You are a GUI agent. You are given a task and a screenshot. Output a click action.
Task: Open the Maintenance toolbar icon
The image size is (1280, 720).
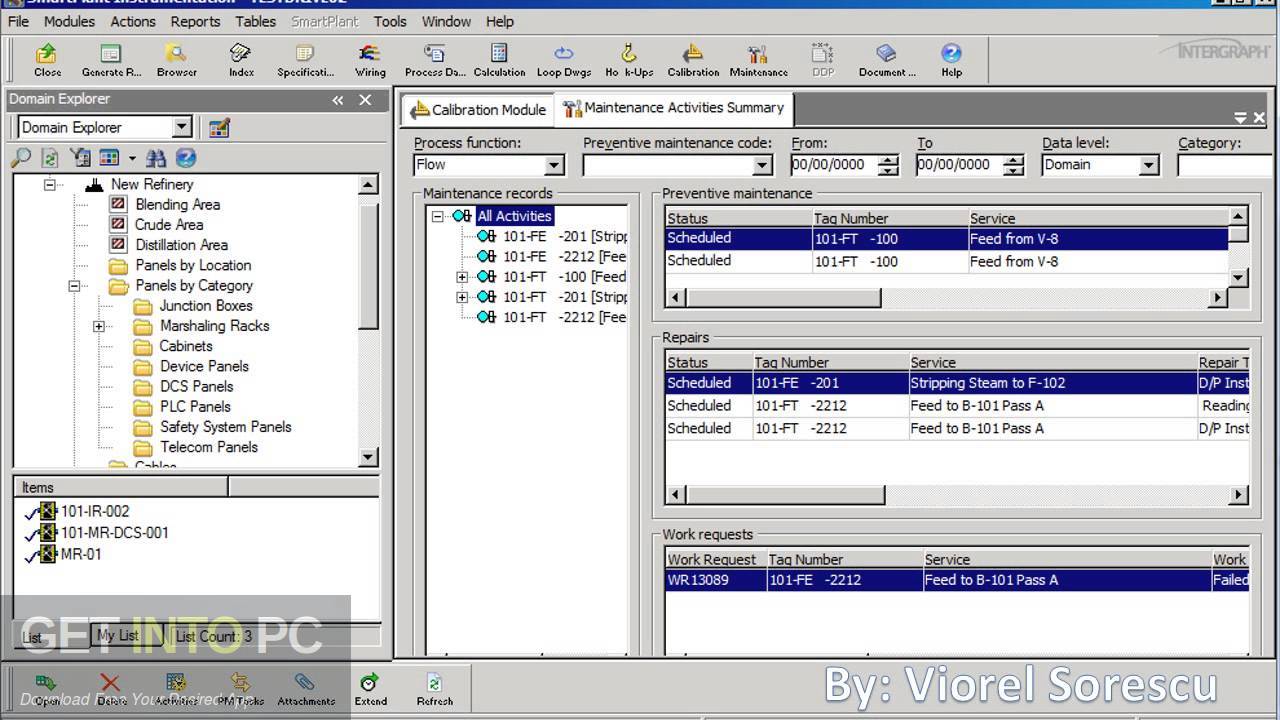tap(758, 60)
